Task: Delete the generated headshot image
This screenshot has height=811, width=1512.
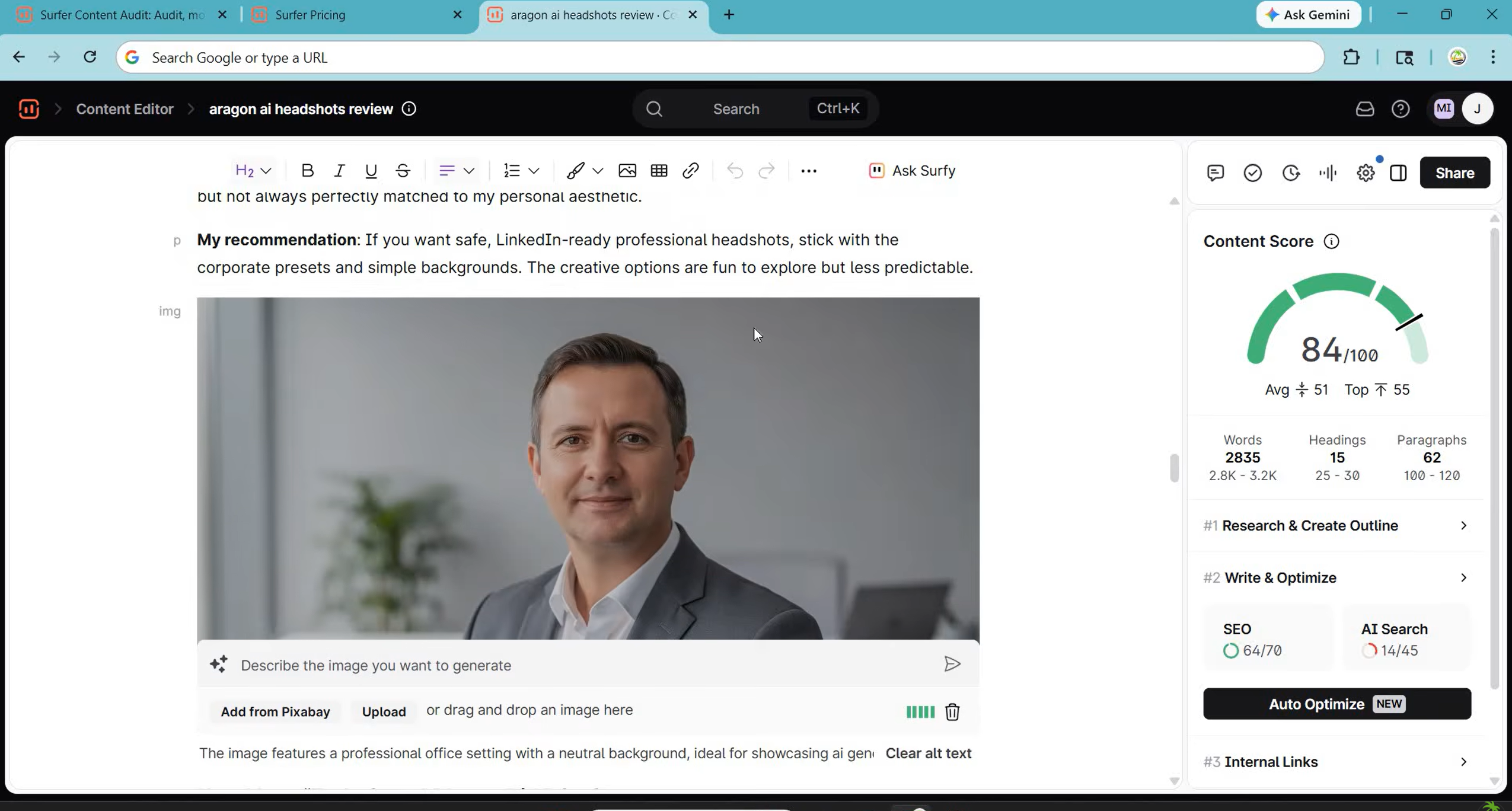Action: 952,712
